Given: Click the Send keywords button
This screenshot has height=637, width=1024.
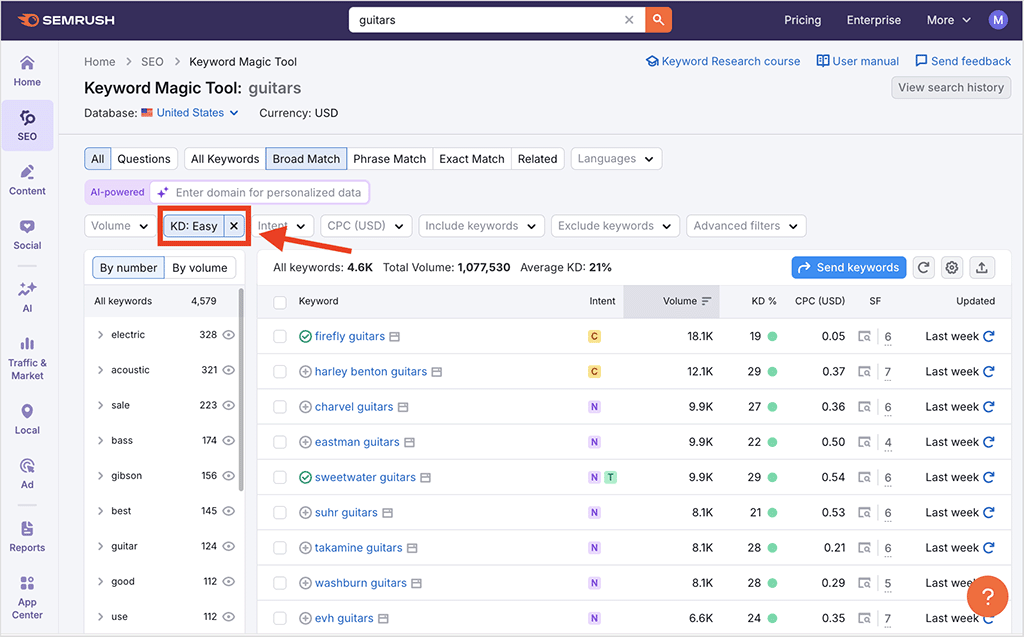Looking at the screenshot, I should [848, 267].
